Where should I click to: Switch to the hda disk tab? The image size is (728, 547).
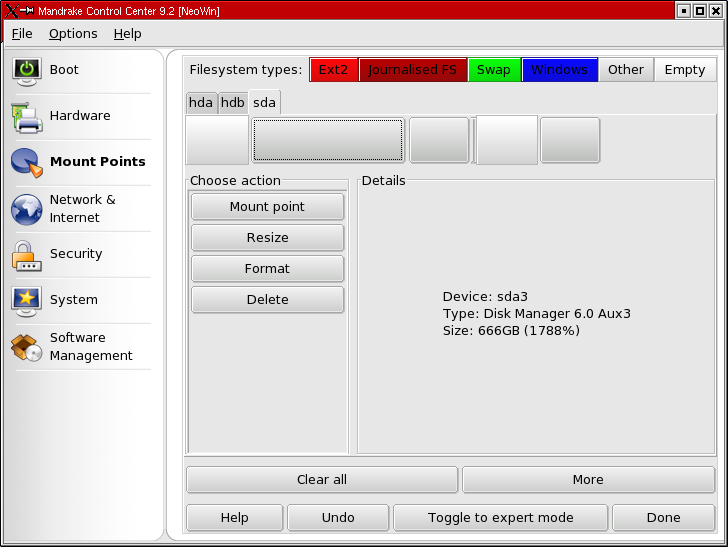point(201,103)
